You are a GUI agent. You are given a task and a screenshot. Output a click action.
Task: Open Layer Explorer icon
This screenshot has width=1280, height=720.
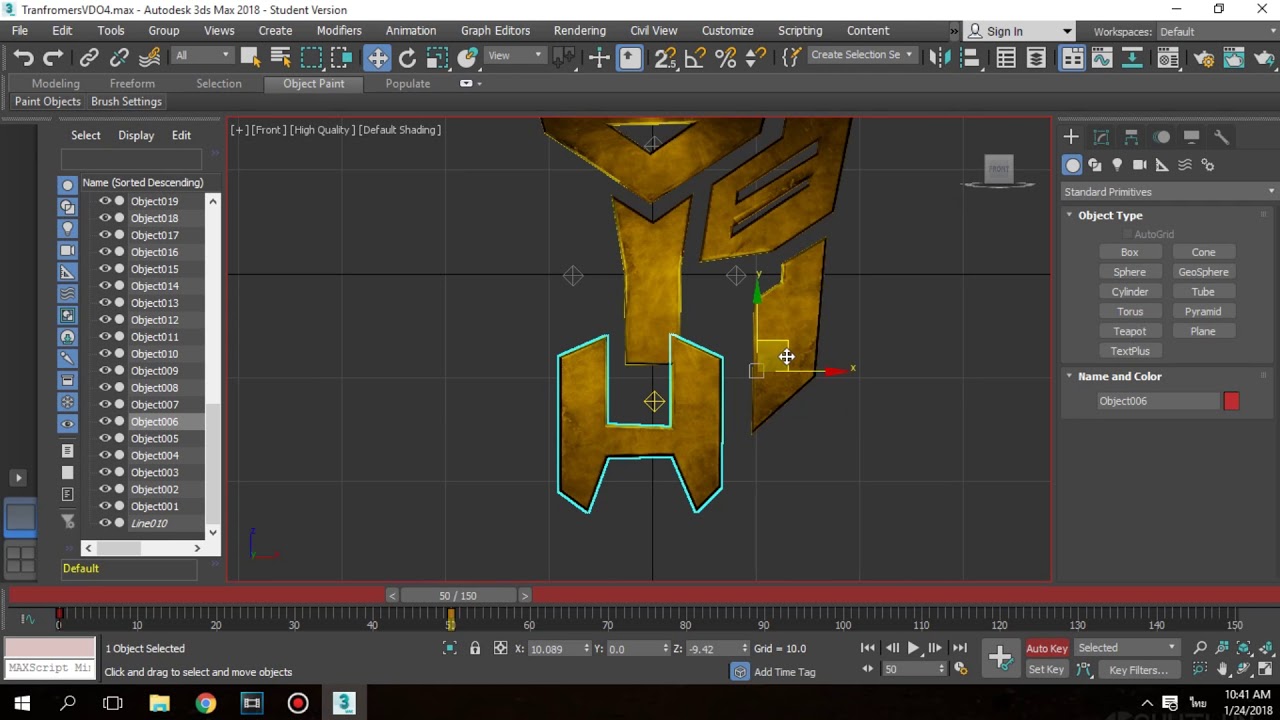[x=1036, y=58]
